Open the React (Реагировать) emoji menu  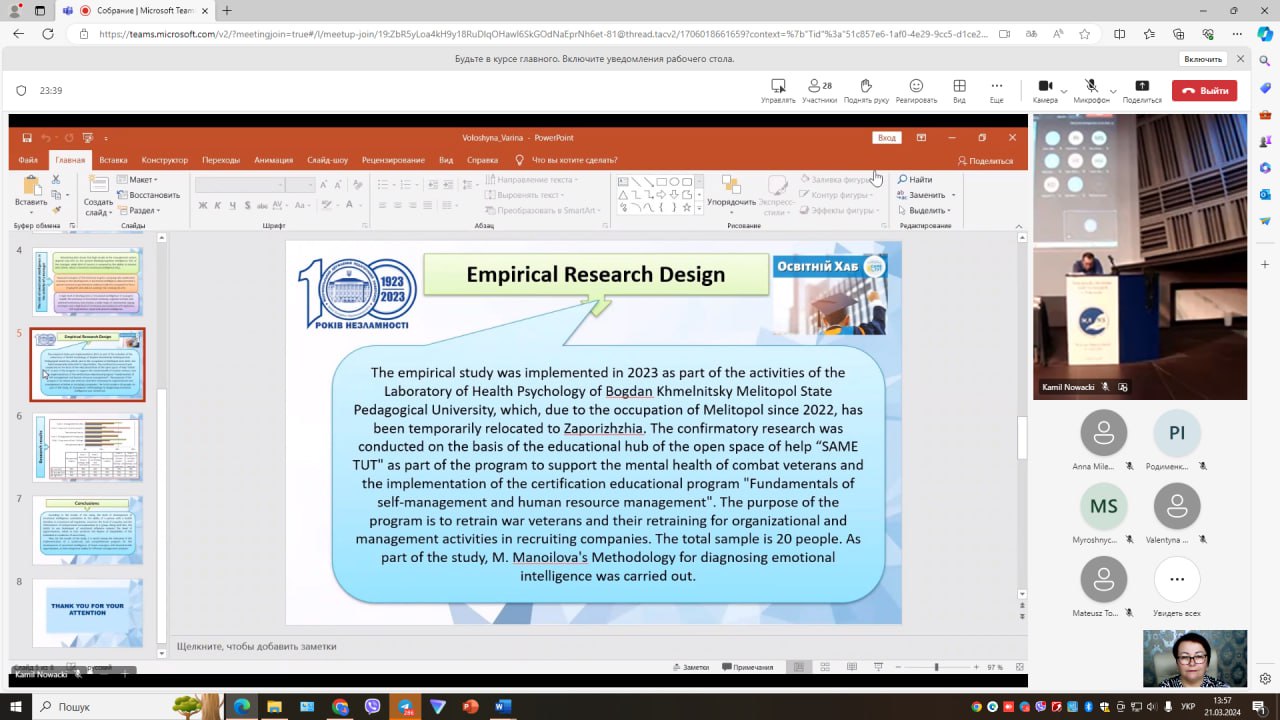(916, 87)
